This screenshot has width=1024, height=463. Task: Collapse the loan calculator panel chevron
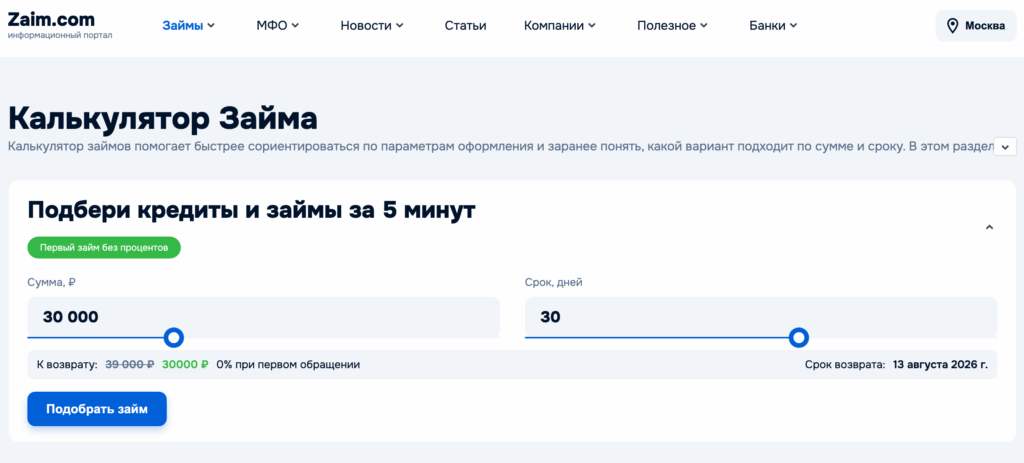989,227
